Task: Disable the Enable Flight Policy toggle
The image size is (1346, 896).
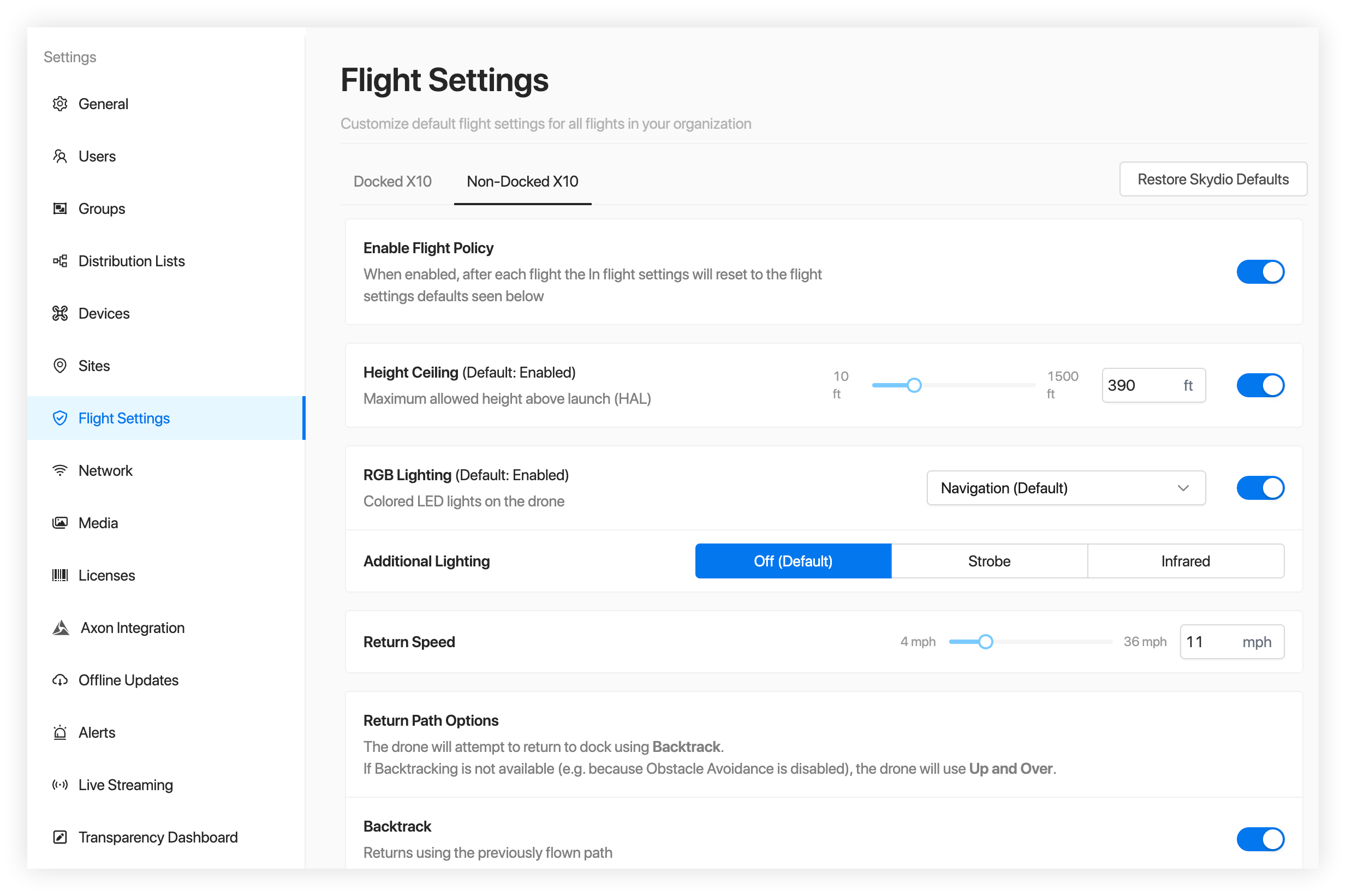Action: 1260,272
